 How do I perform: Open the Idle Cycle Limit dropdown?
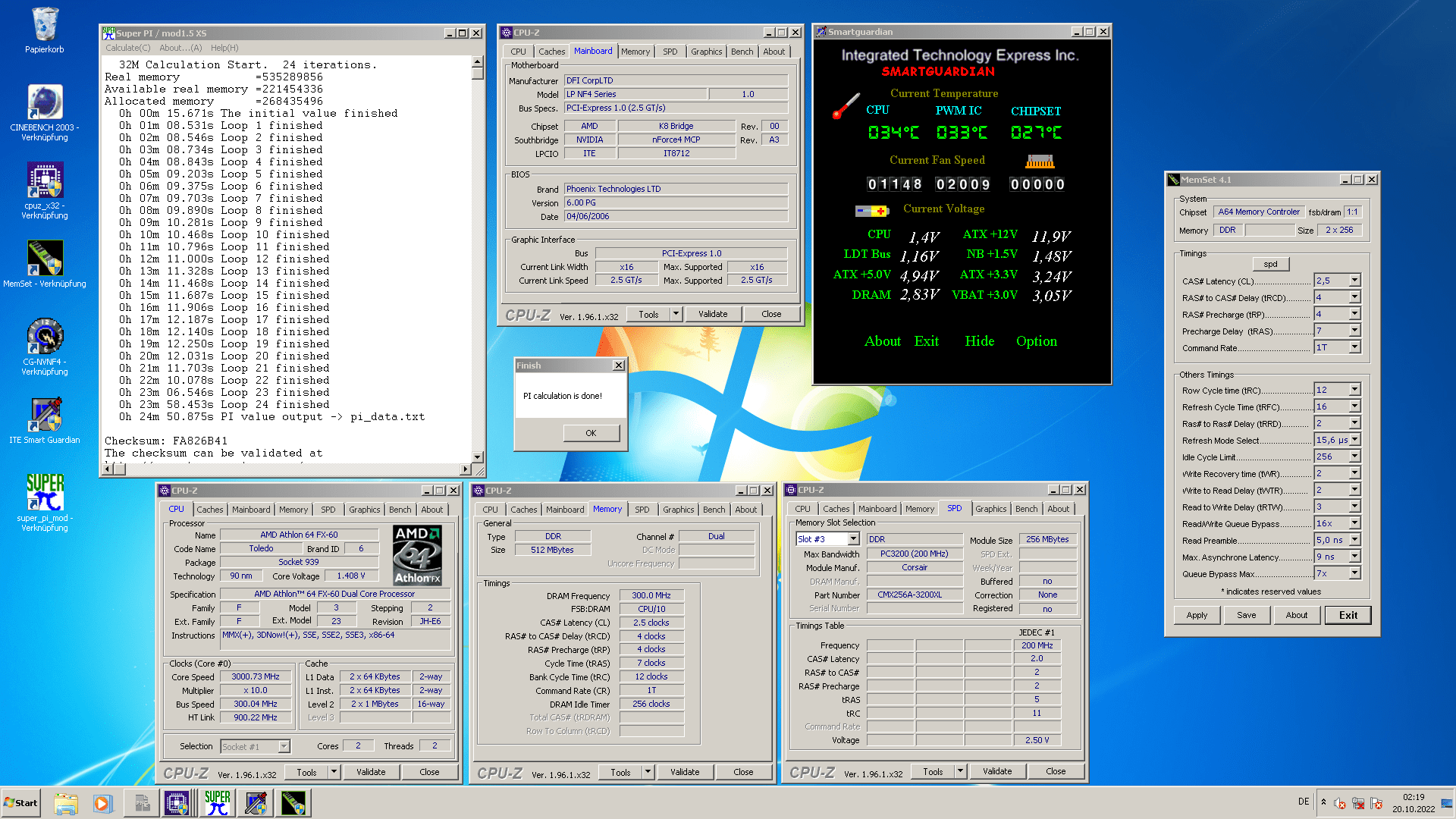click(x=1354, y=457)
